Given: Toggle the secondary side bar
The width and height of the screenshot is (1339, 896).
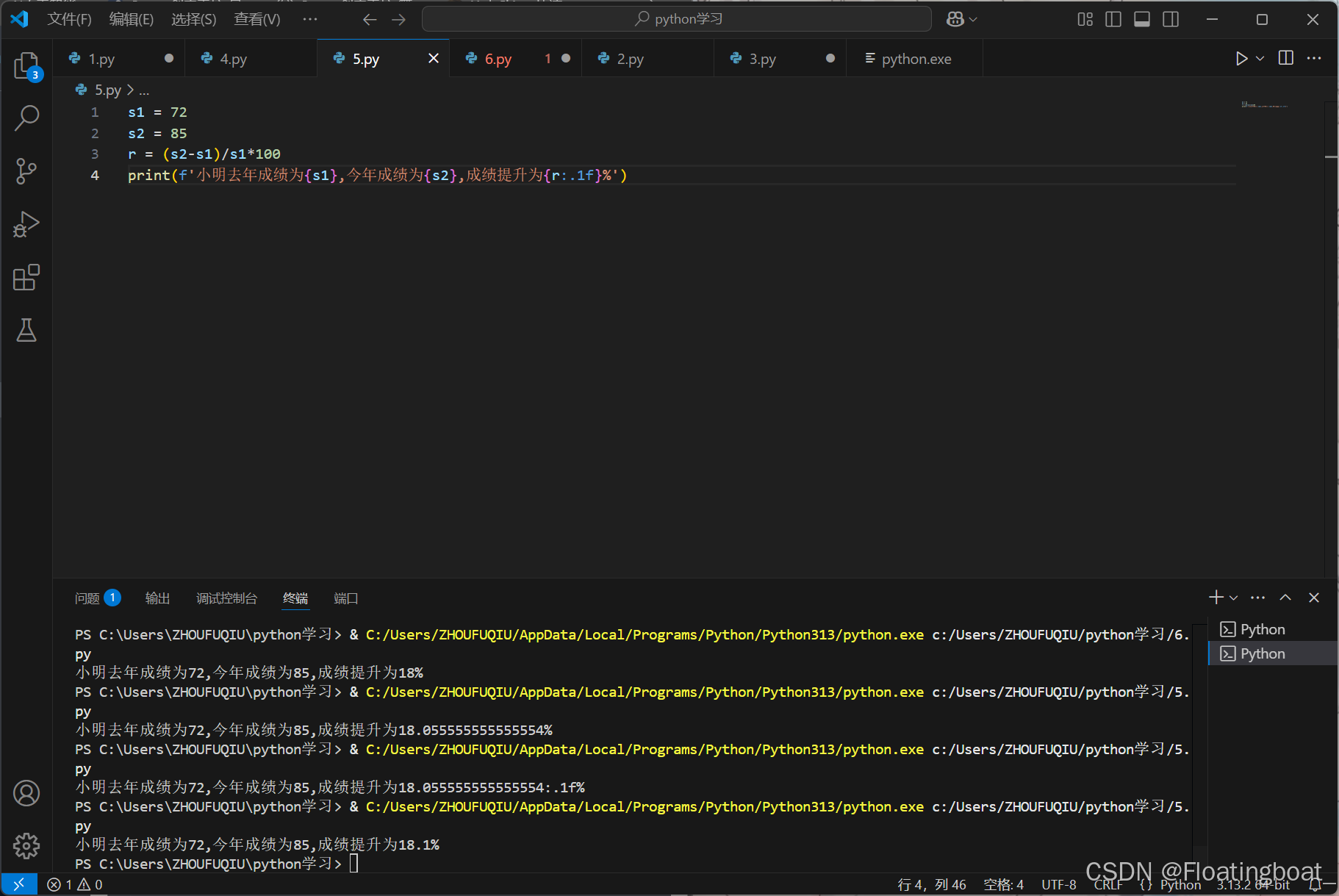Looking at the screenshot, I should [1171, 19].
